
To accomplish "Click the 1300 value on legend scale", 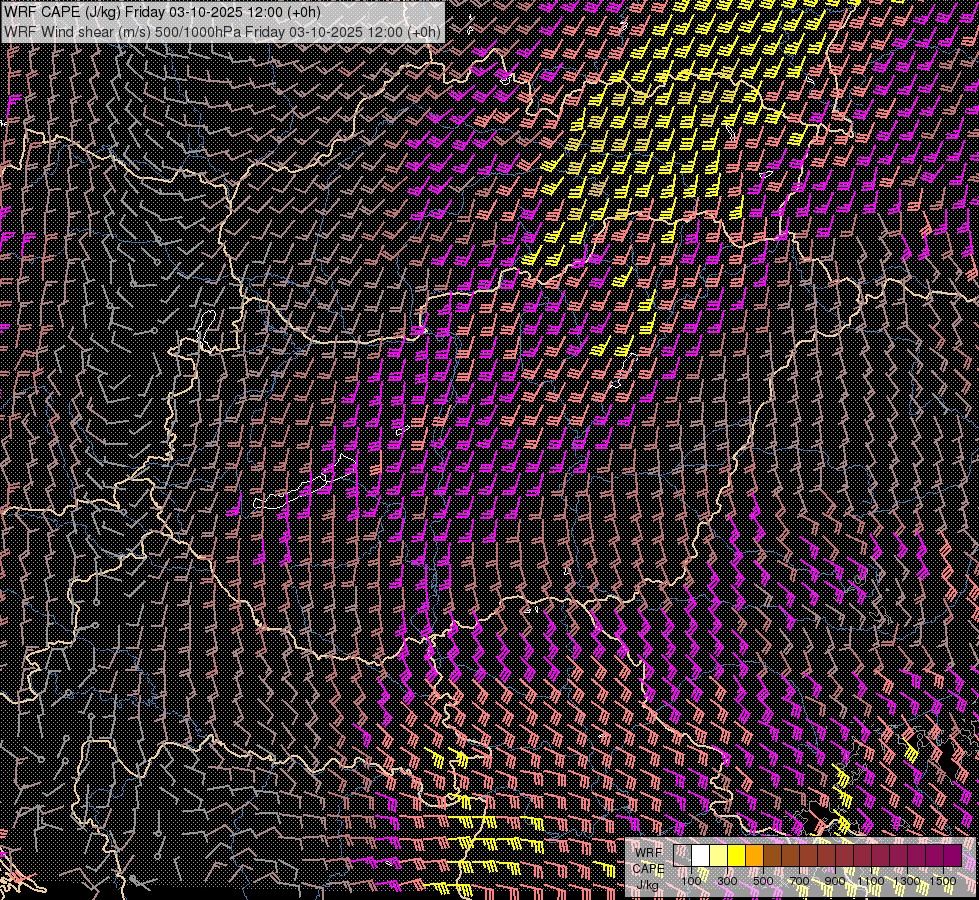I will 907,880.
